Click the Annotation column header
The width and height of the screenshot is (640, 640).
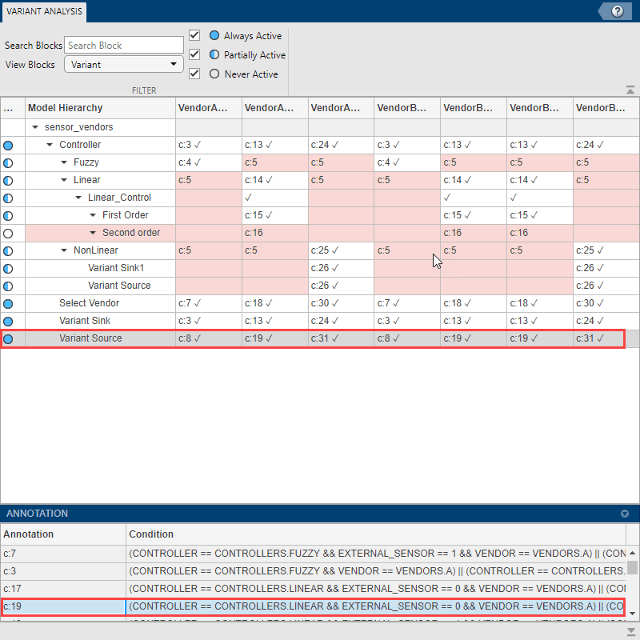click(x=63, y=534)
